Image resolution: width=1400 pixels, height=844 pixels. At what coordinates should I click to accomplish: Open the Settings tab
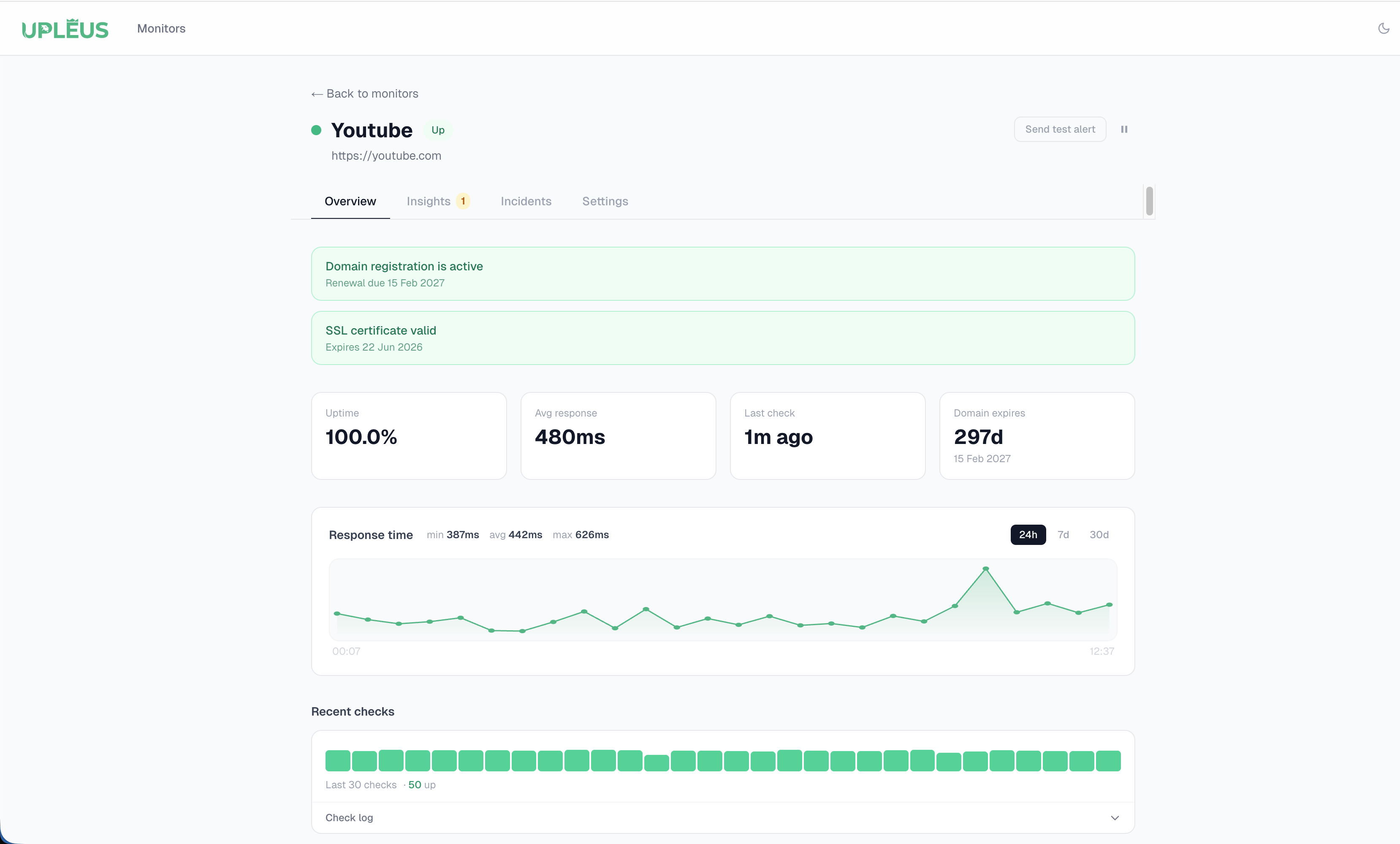(x=605, y=201)
